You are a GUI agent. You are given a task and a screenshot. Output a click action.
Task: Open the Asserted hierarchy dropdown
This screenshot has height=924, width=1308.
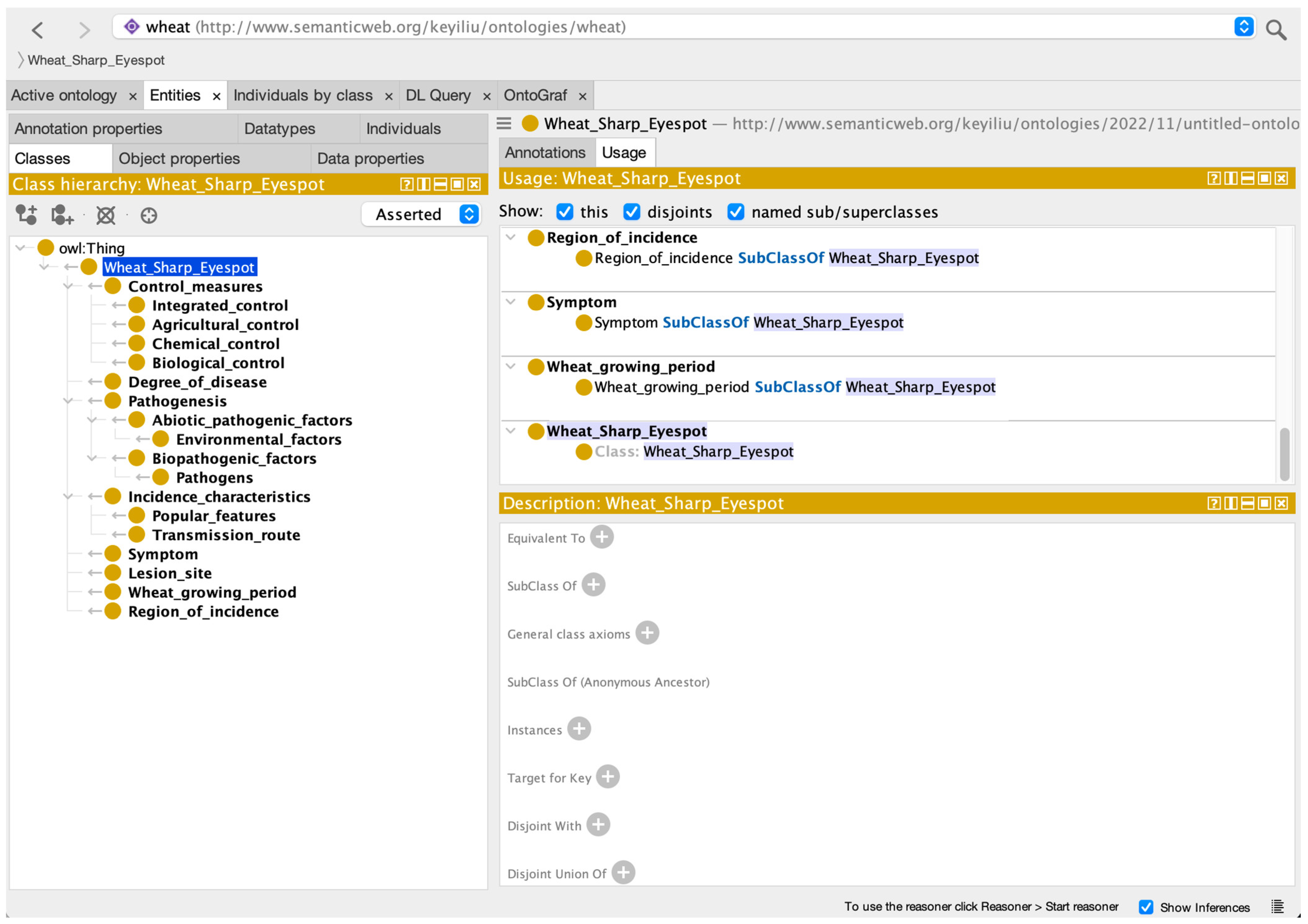click(421, 214)
